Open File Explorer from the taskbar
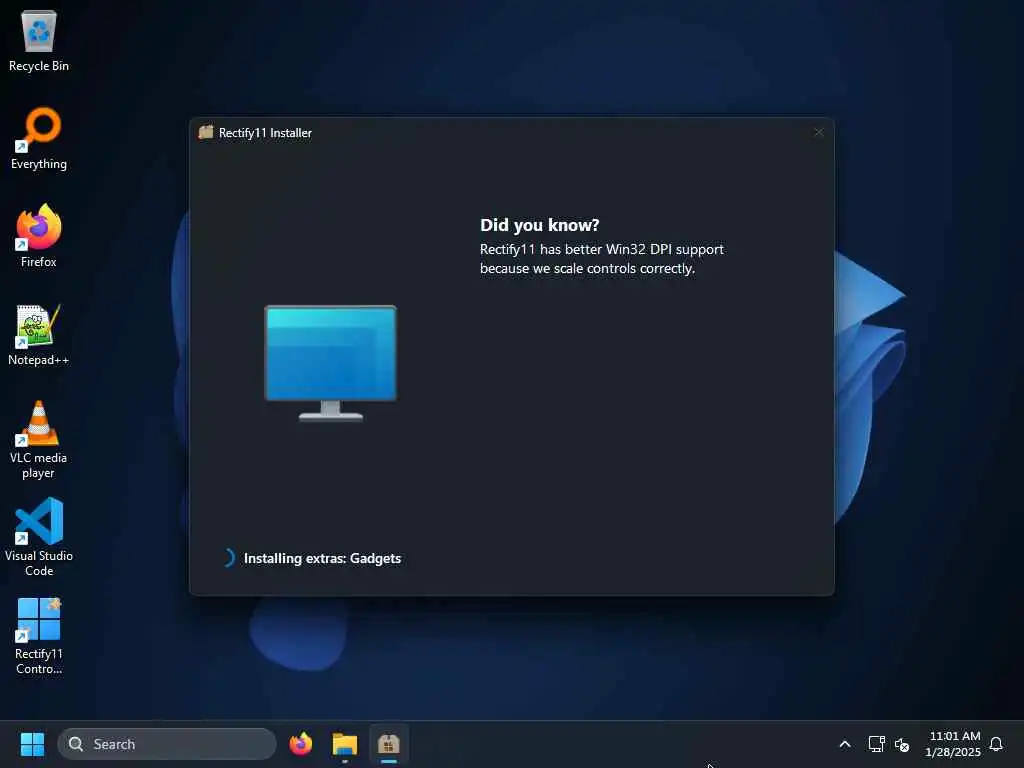 [x=345, y=744]
